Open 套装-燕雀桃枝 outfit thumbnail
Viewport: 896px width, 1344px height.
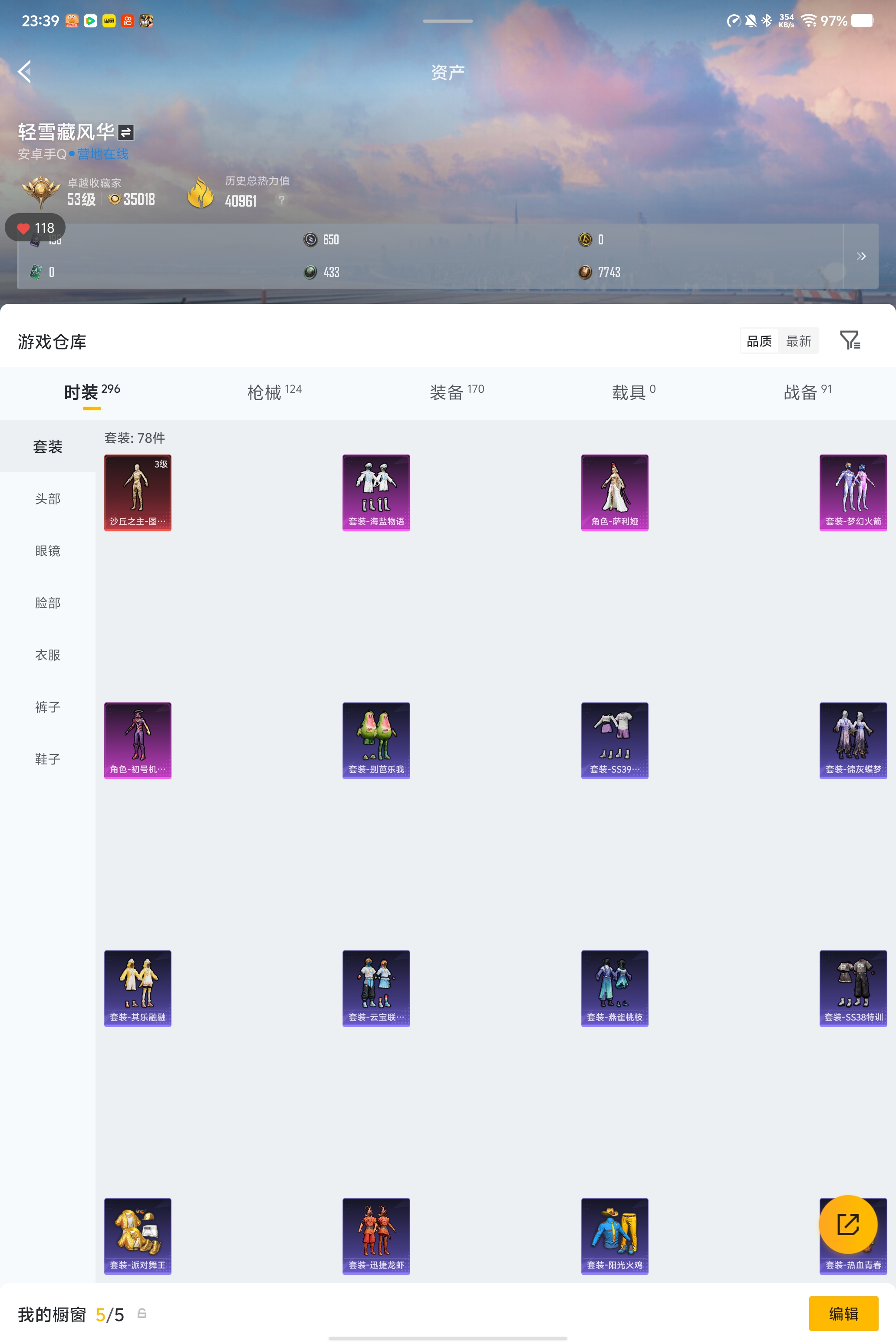[x=615, y=988]
